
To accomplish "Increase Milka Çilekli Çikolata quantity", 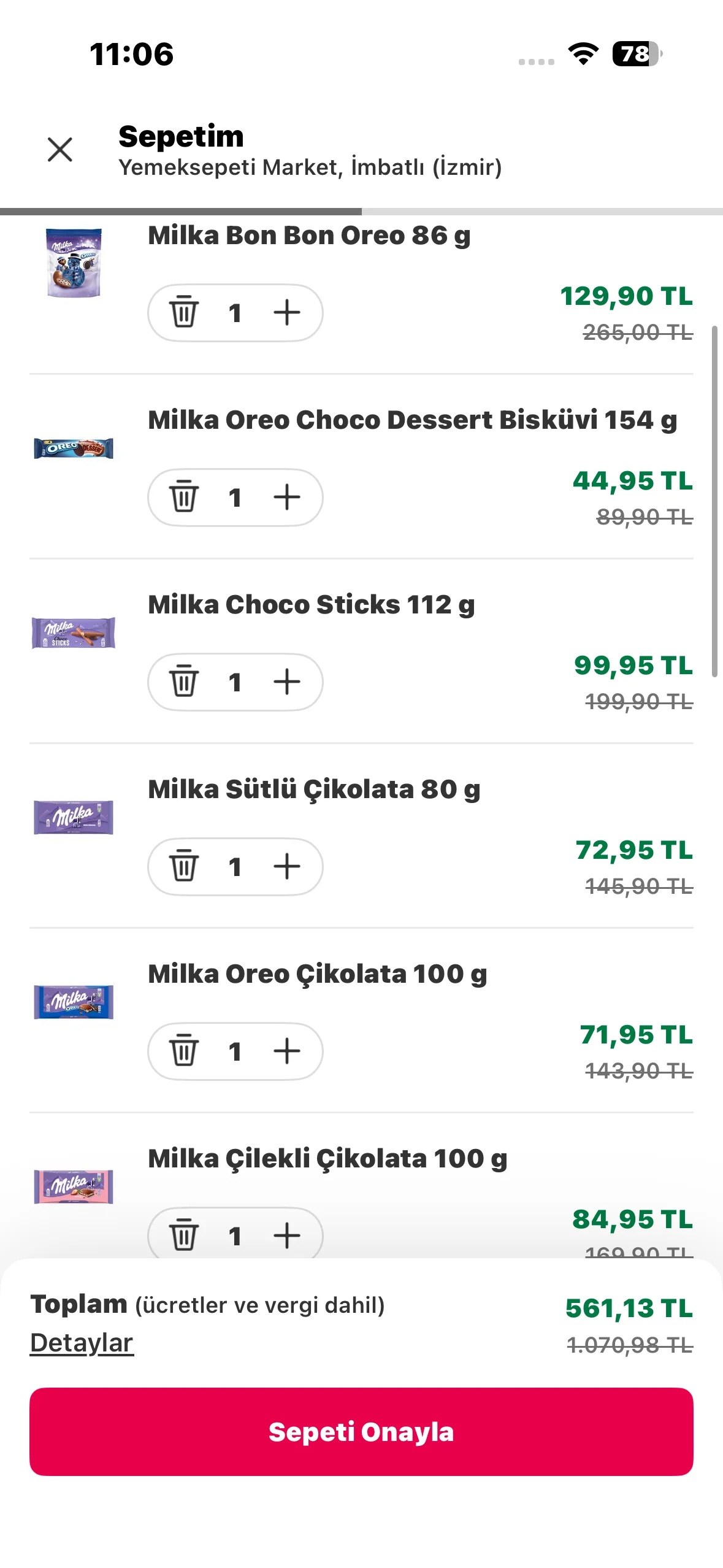I will [286, 1234].
